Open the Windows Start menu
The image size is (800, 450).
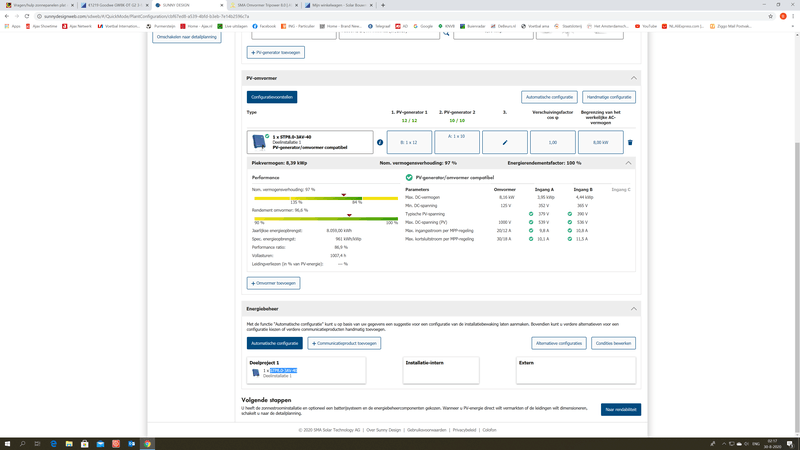pyautogui.click(x=7, y=444)
